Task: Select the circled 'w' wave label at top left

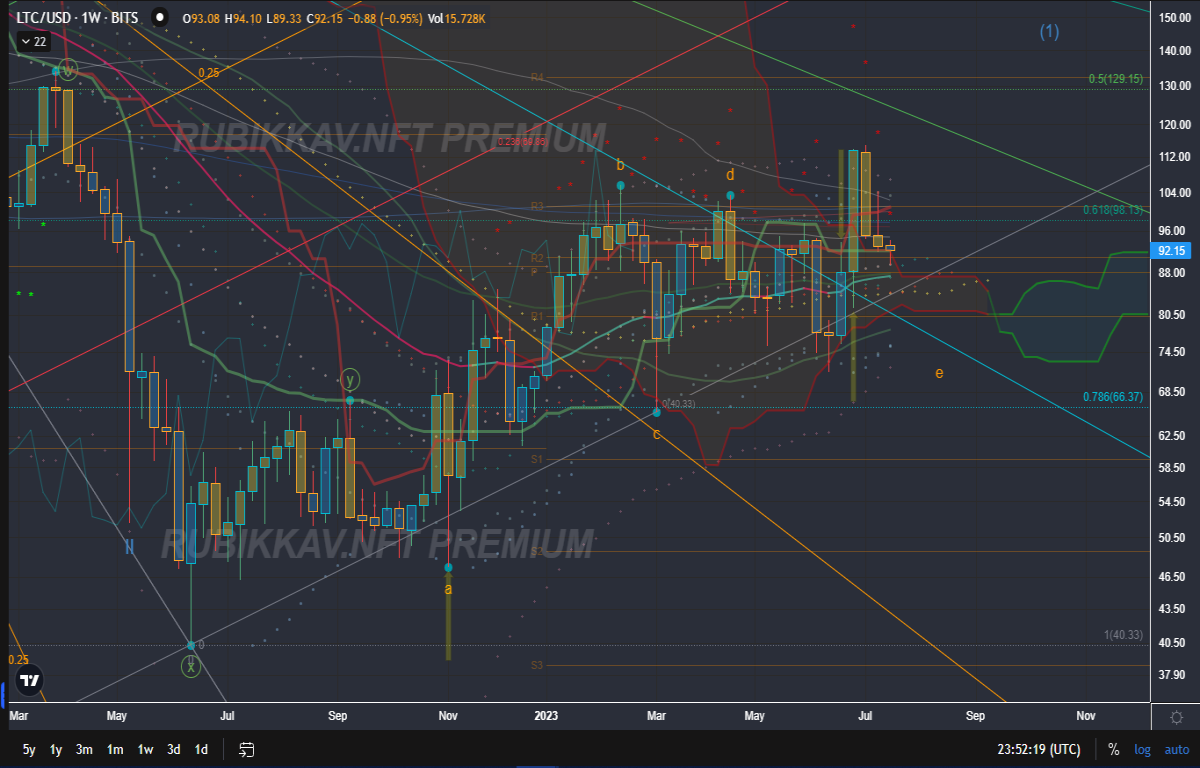Action: point(67,70)
